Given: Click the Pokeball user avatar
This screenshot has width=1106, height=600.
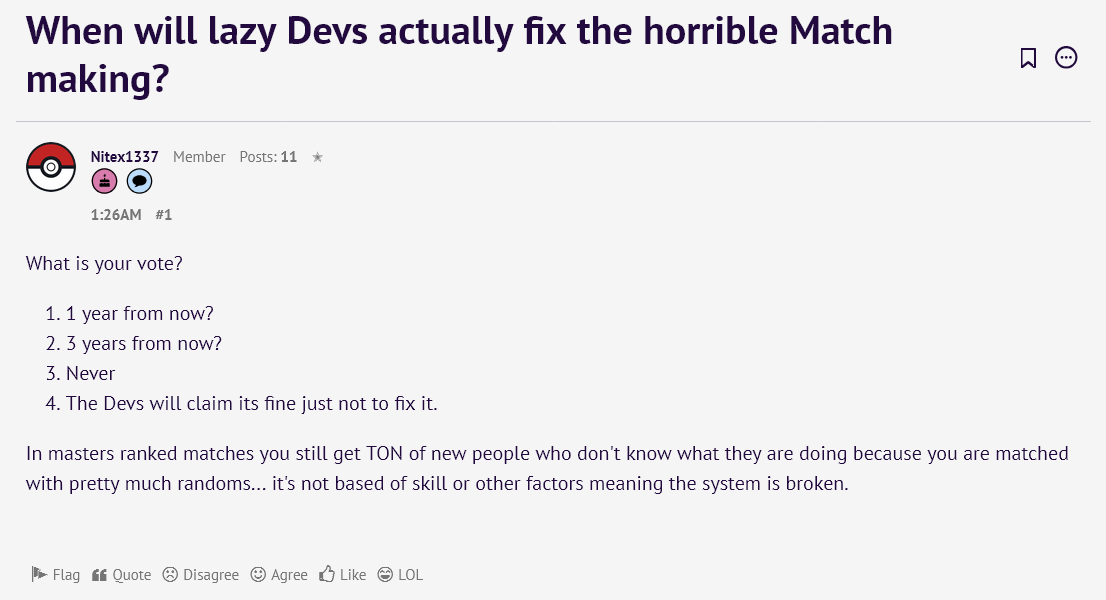Looking at the screenshot, I should pyautogui.click(x=51, y=167).
